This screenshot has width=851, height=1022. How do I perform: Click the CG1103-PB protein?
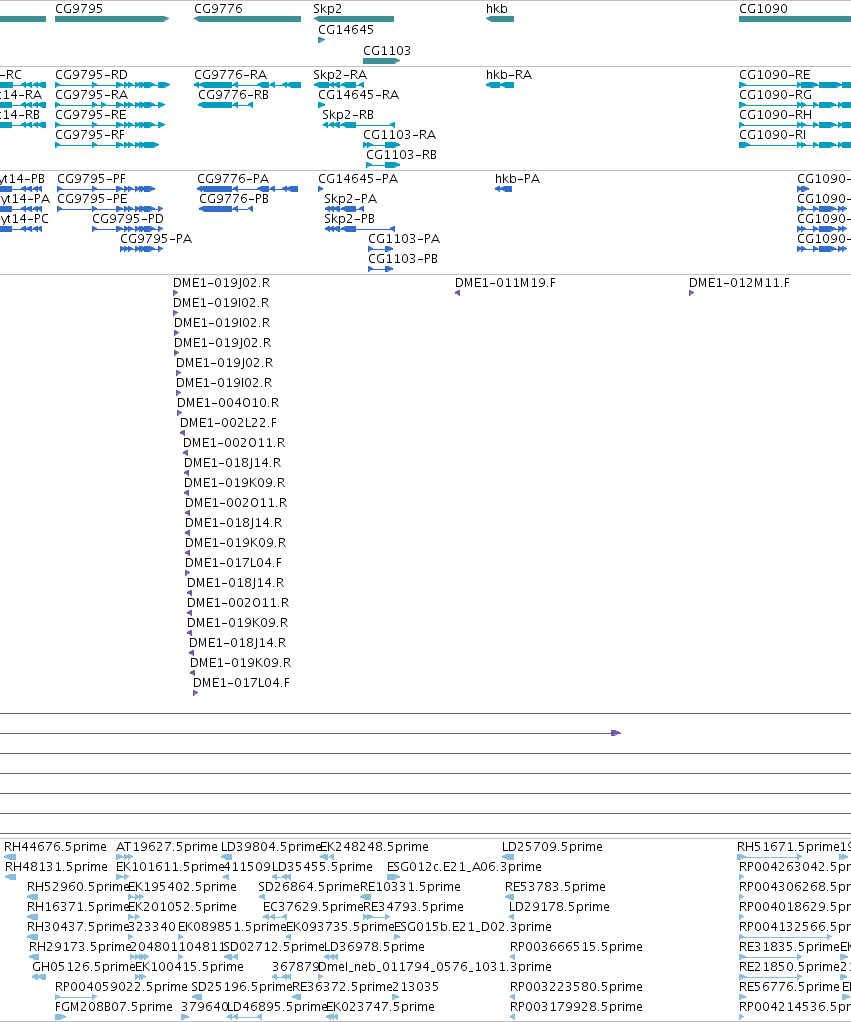pos(403,259)
